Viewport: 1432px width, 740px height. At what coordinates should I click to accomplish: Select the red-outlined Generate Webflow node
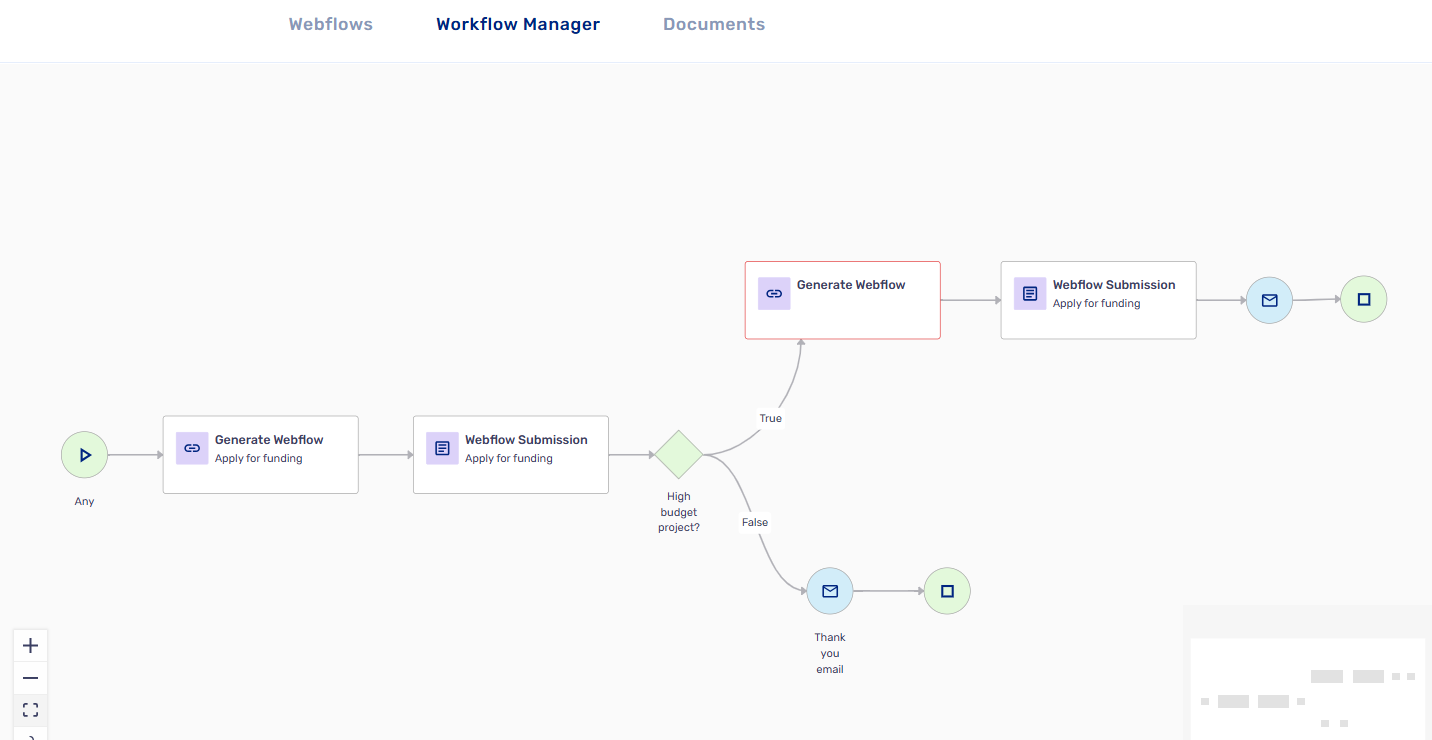[842, 300]
